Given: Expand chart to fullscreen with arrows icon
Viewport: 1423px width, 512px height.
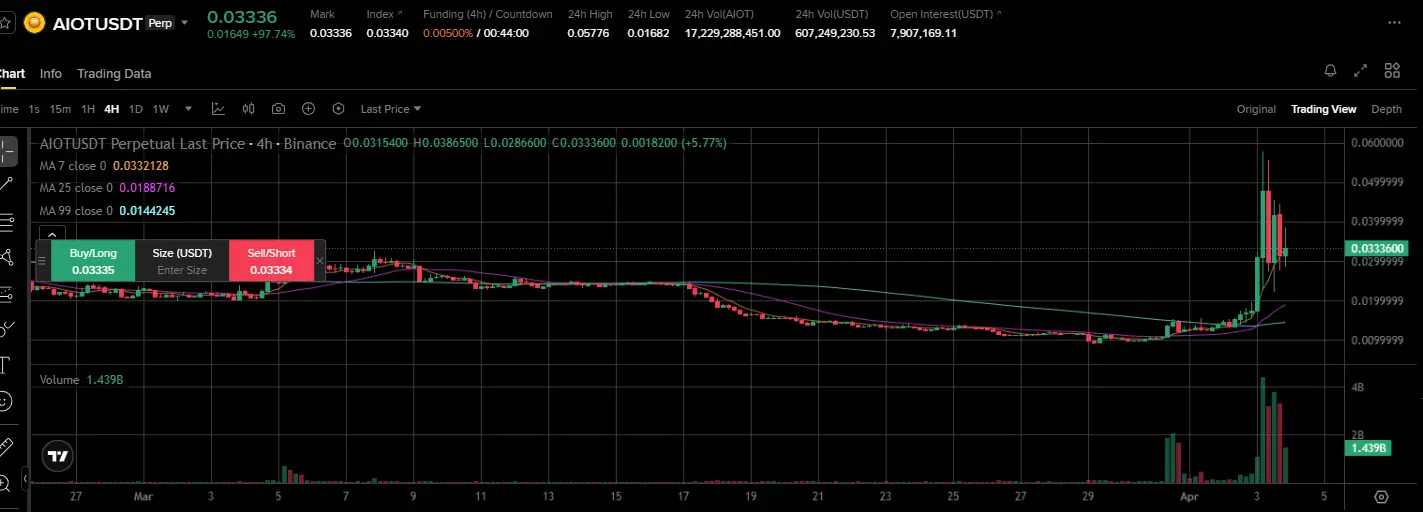Looking at the screenshot, I should (x=1360, y=71).
